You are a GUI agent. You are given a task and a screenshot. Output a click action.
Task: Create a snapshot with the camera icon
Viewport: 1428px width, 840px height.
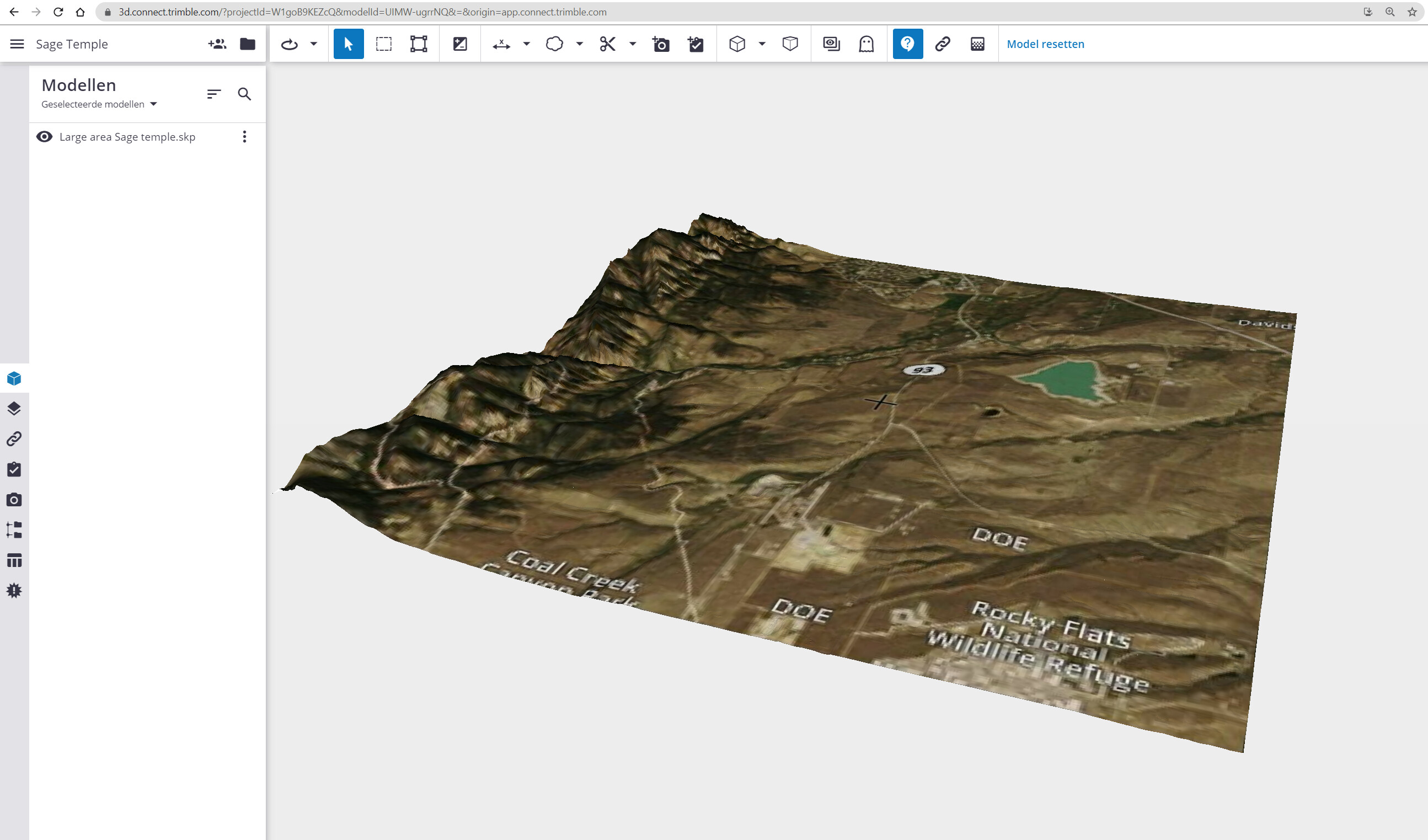point(660,44)
